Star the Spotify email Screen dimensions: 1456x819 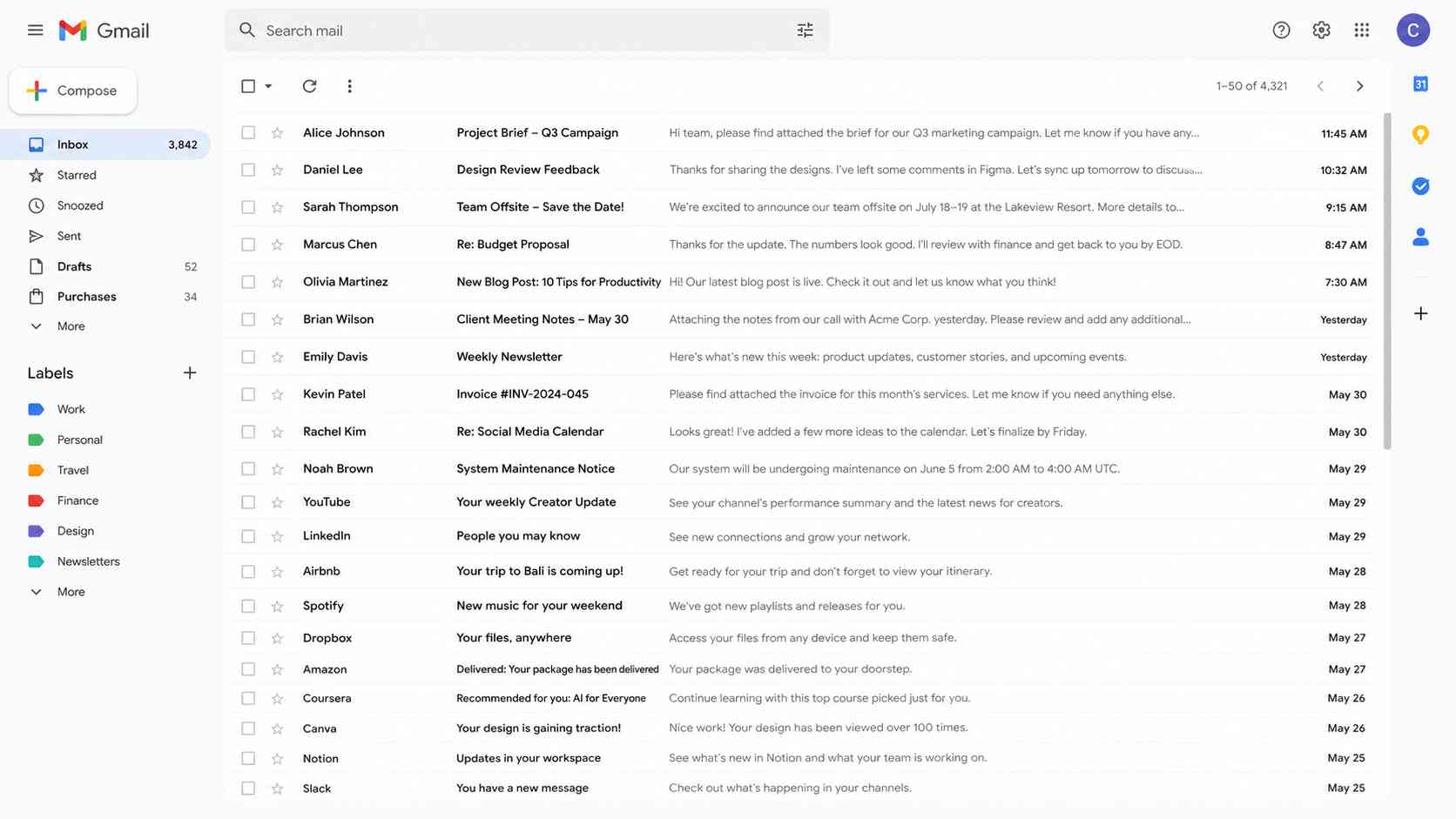277,606
